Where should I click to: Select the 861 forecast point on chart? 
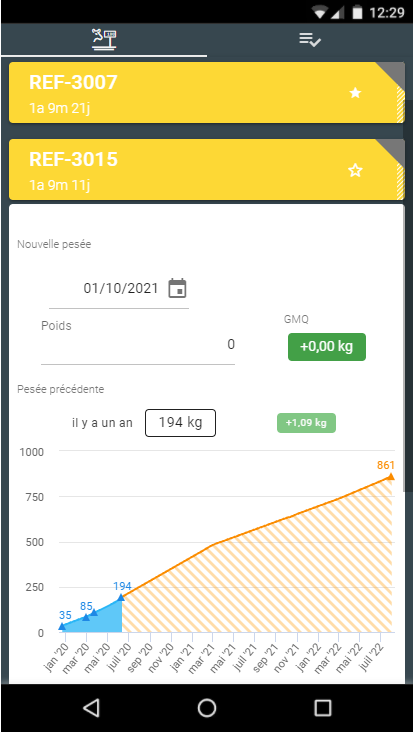[x=391, y=476]
